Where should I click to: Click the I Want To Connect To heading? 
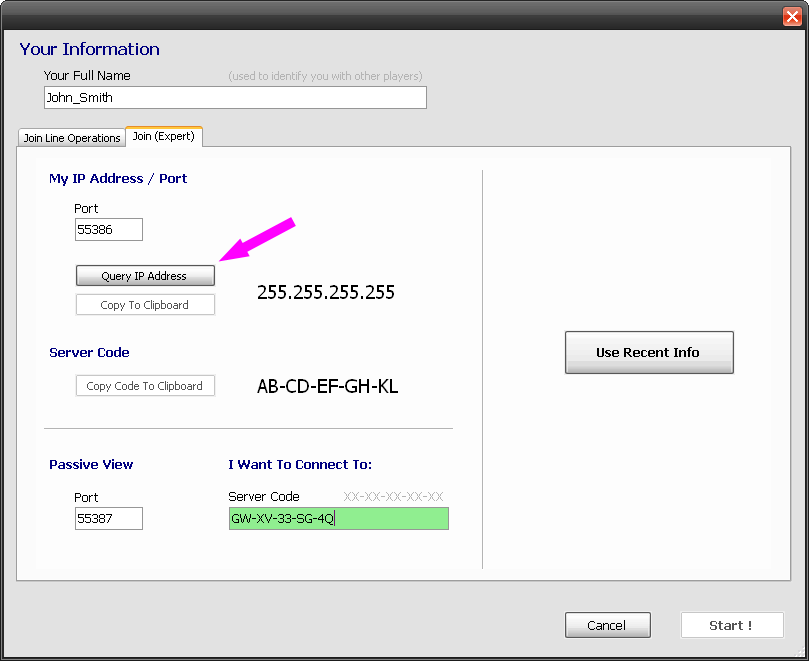[x=300, y=465]
